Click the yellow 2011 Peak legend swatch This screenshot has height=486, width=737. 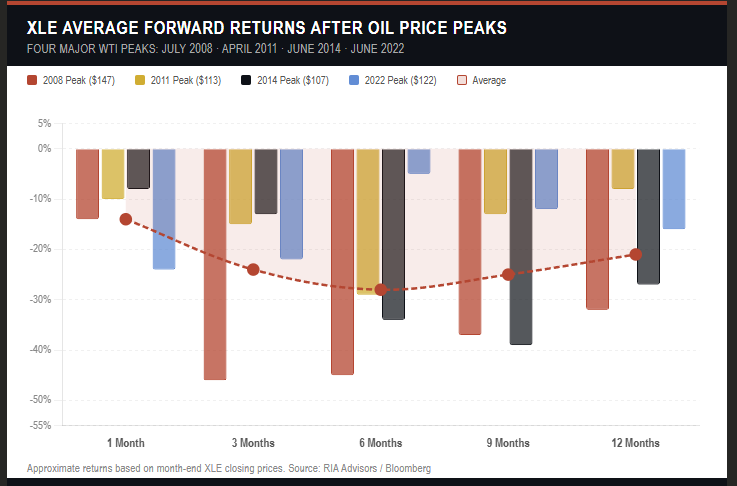(139, 80)
